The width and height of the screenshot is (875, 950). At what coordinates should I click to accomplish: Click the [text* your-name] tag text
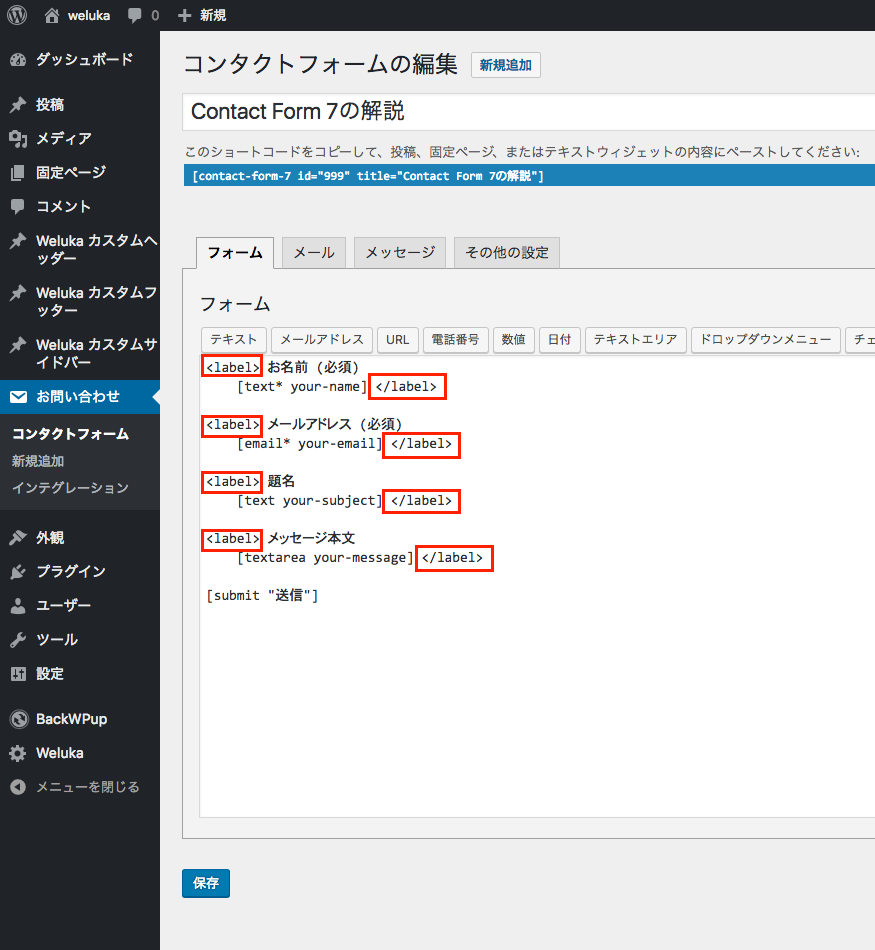coord(302,387)
